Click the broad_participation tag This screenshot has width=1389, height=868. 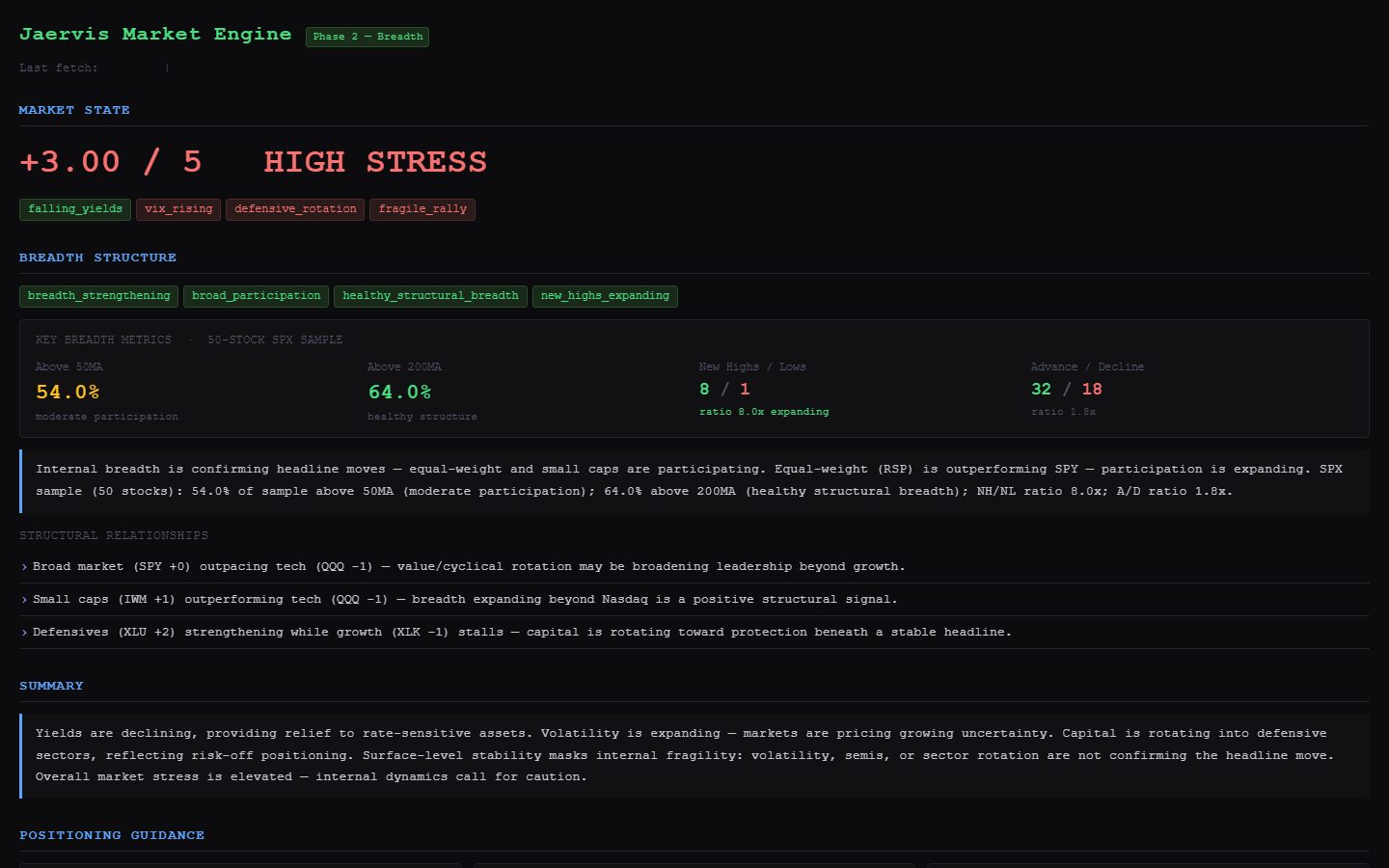(x=256, y=296)
